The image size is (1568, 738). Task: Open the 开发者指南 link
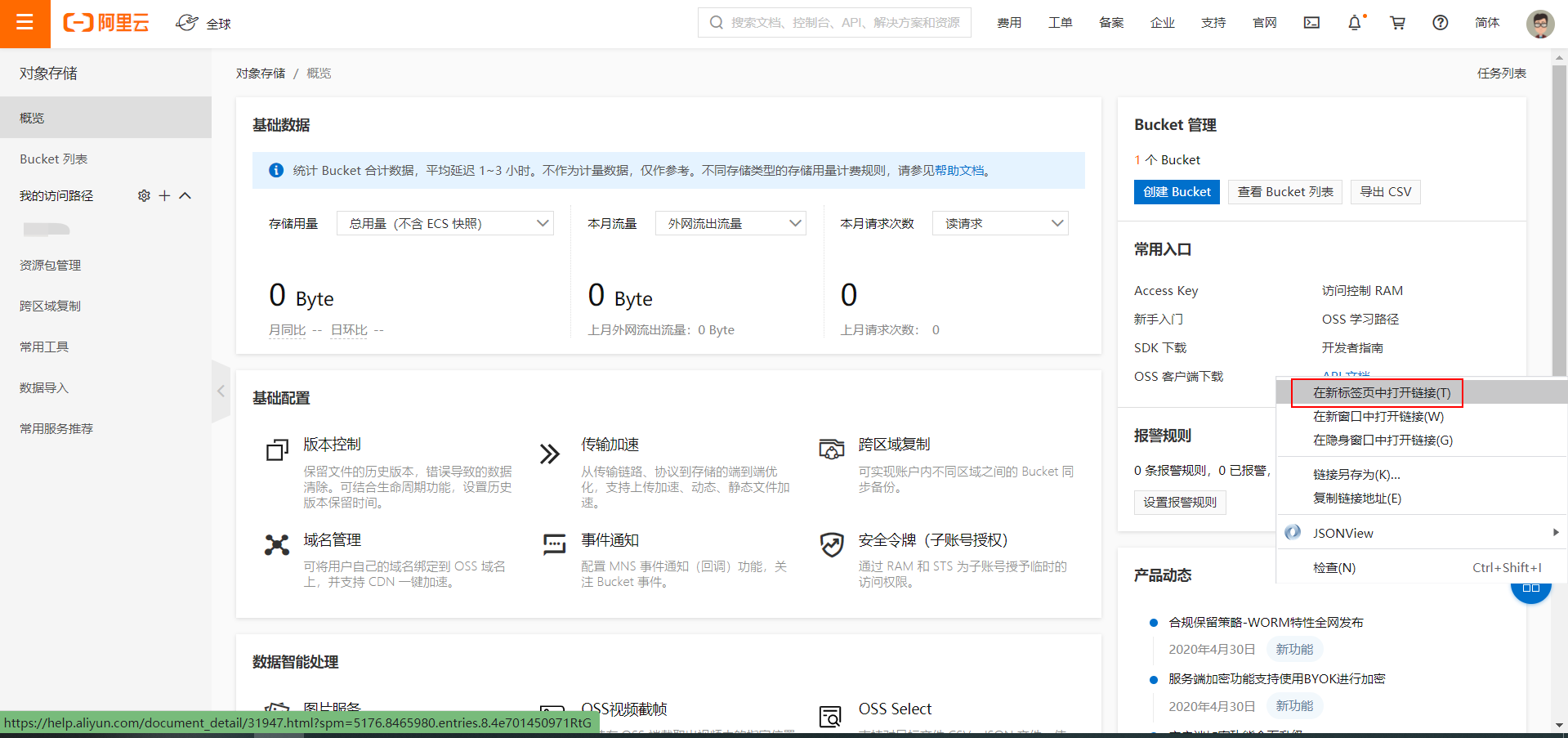[x=1352, y=348]
